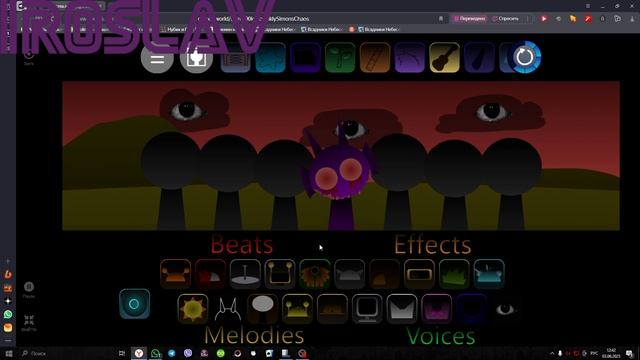Pick the gray oval head melody icon

tap(262, 309)
